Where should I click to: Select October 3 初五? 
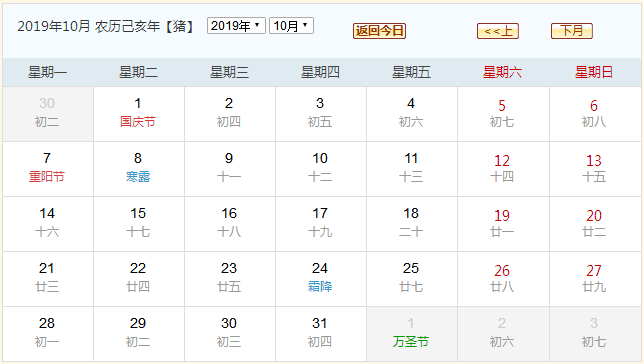[321, 114]
